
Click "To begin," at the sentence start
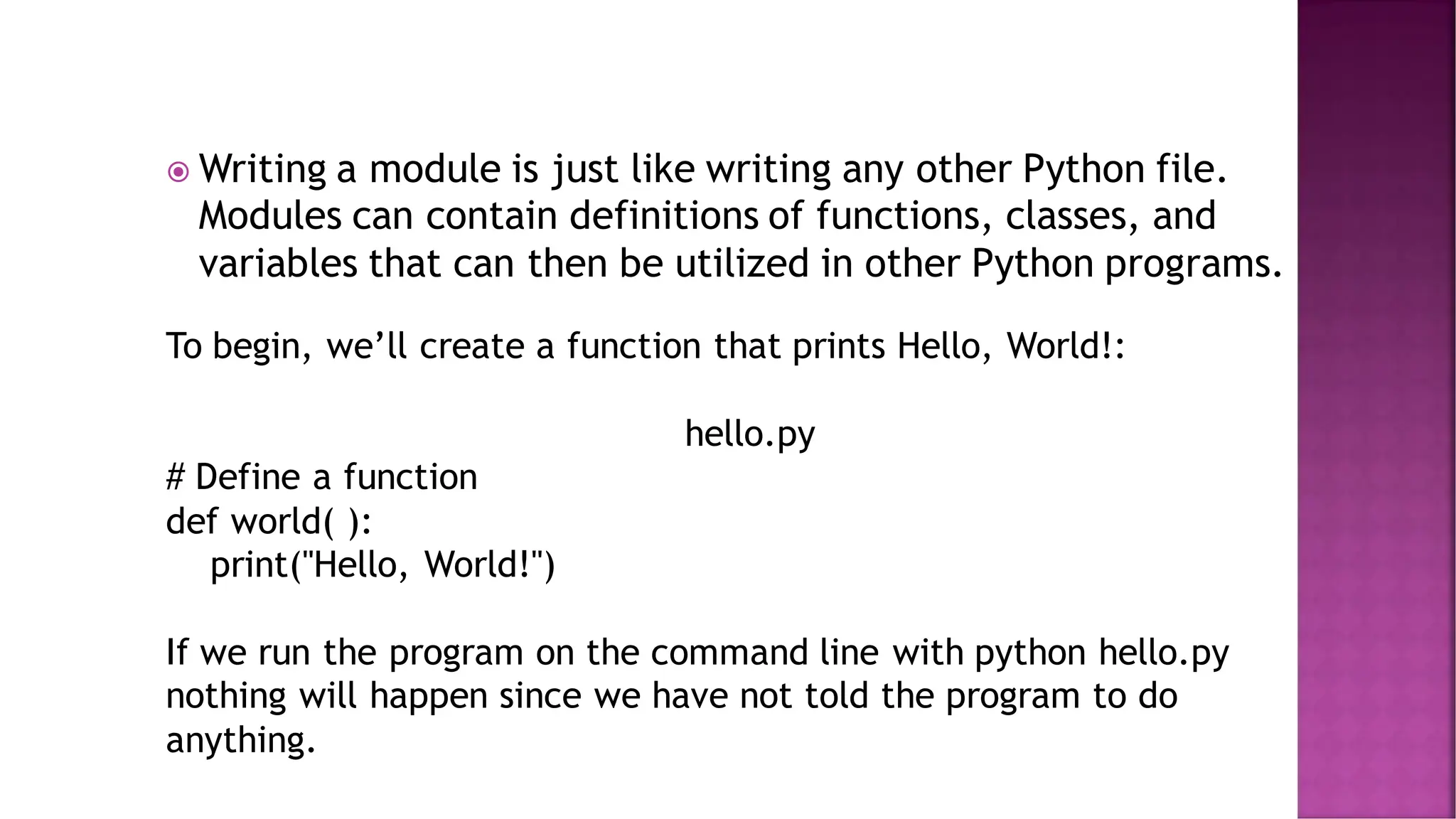click(x=239, y=347)
